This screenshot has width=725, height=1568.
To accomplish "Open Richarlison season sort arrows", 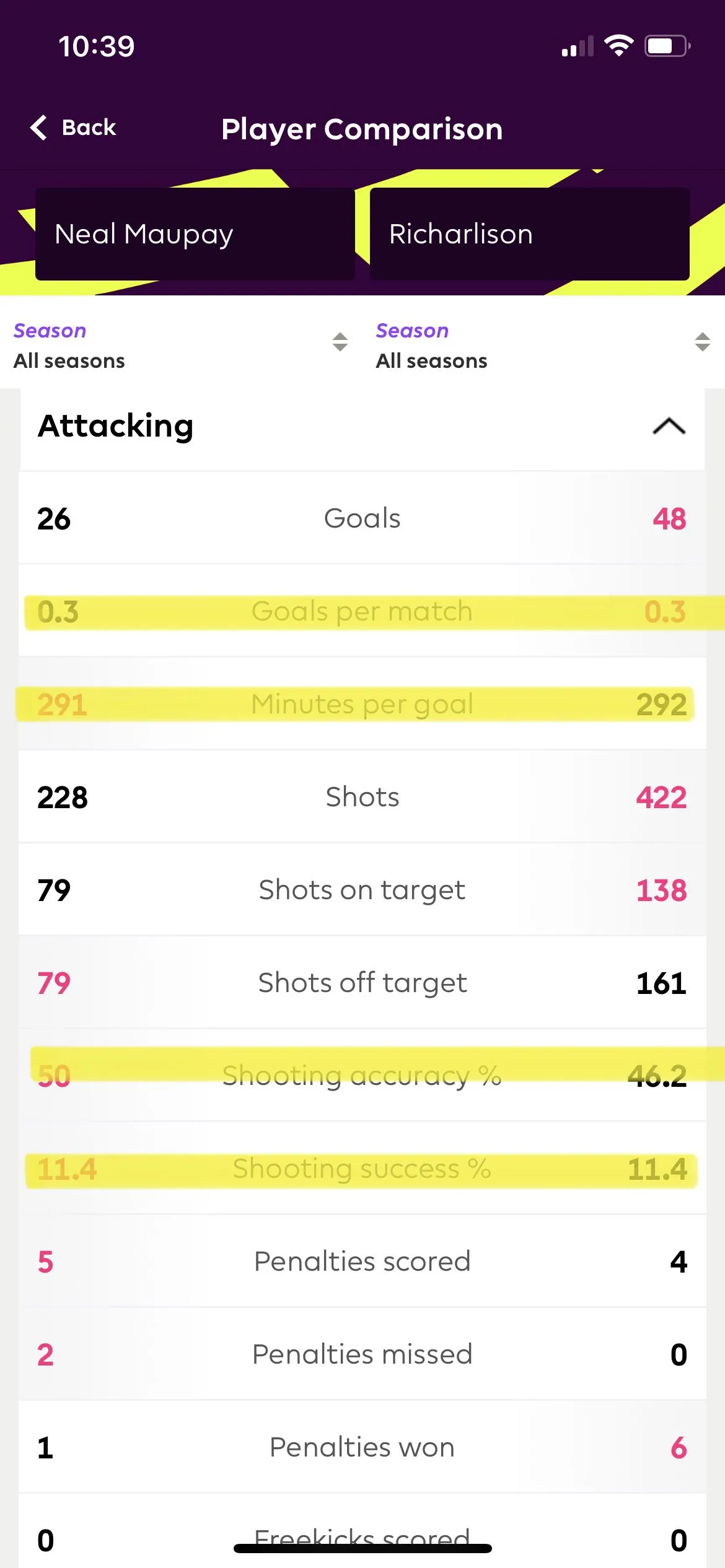I will [x=702, y=342].
